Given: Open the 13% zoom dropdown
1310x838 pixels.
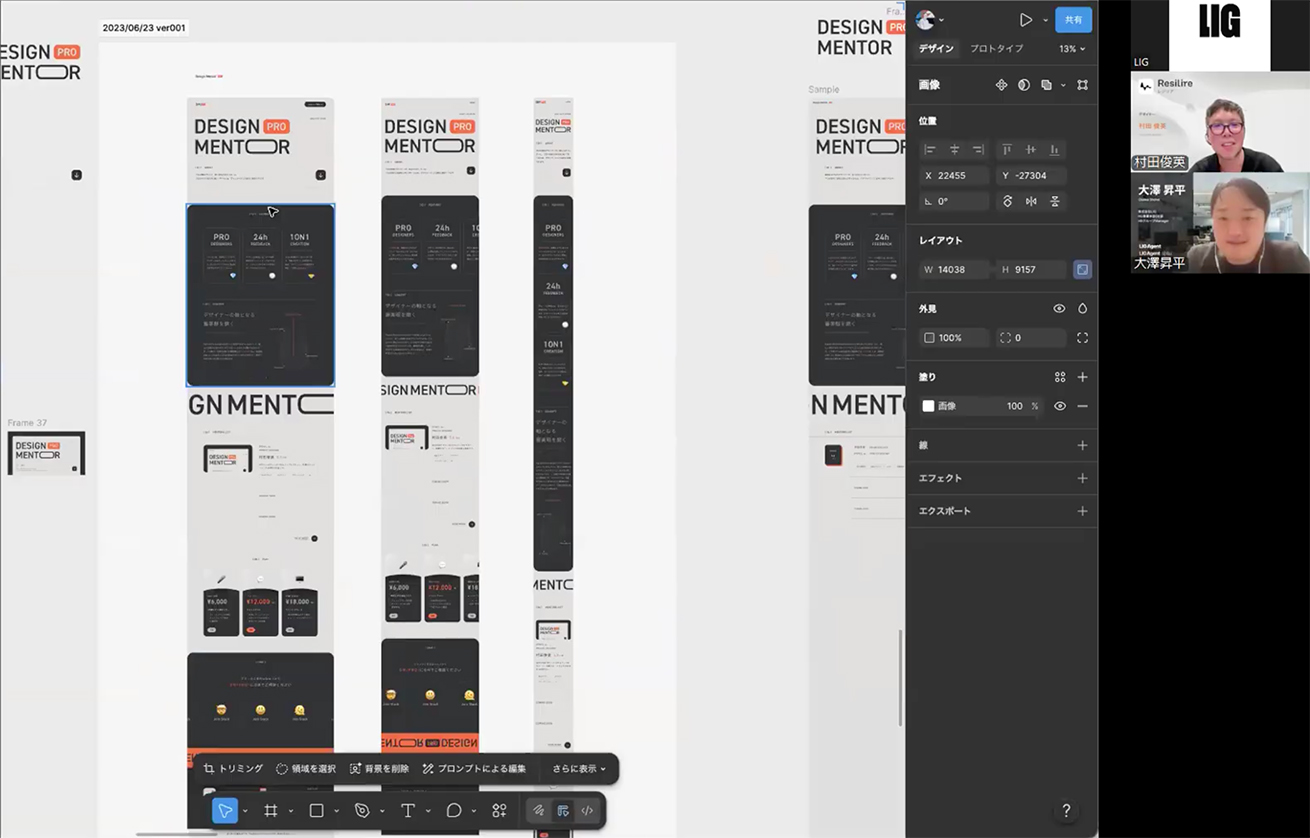Looking at the screenshot, I should tap(1072, 49).
